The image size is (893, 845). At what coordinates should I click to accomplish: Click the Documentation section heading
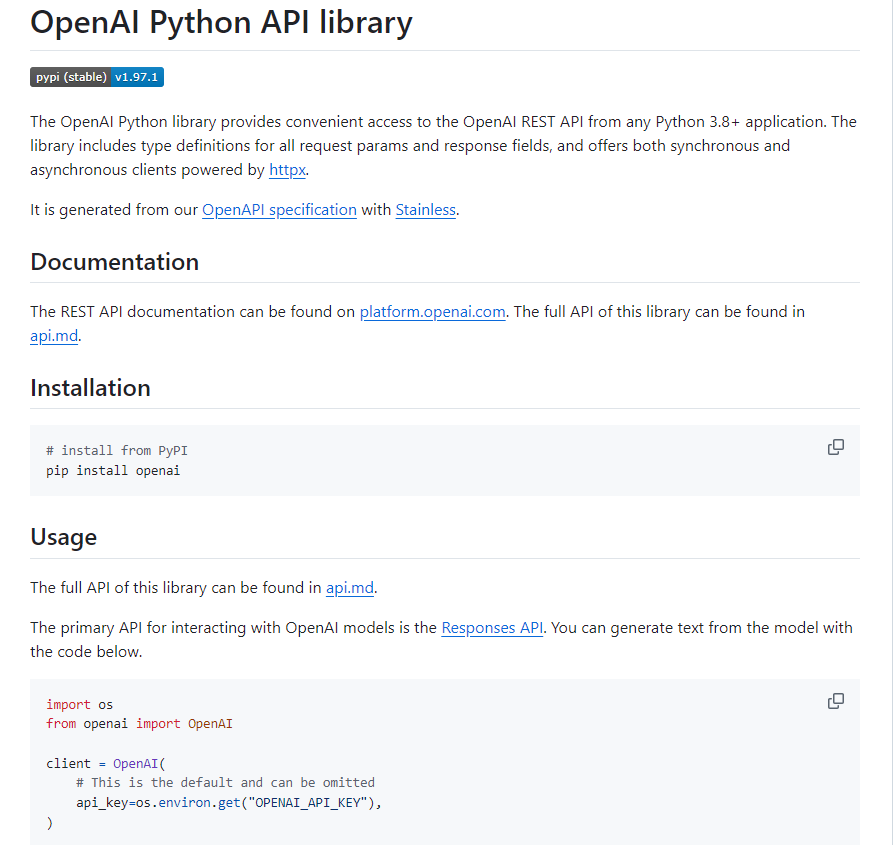point(115,261)
